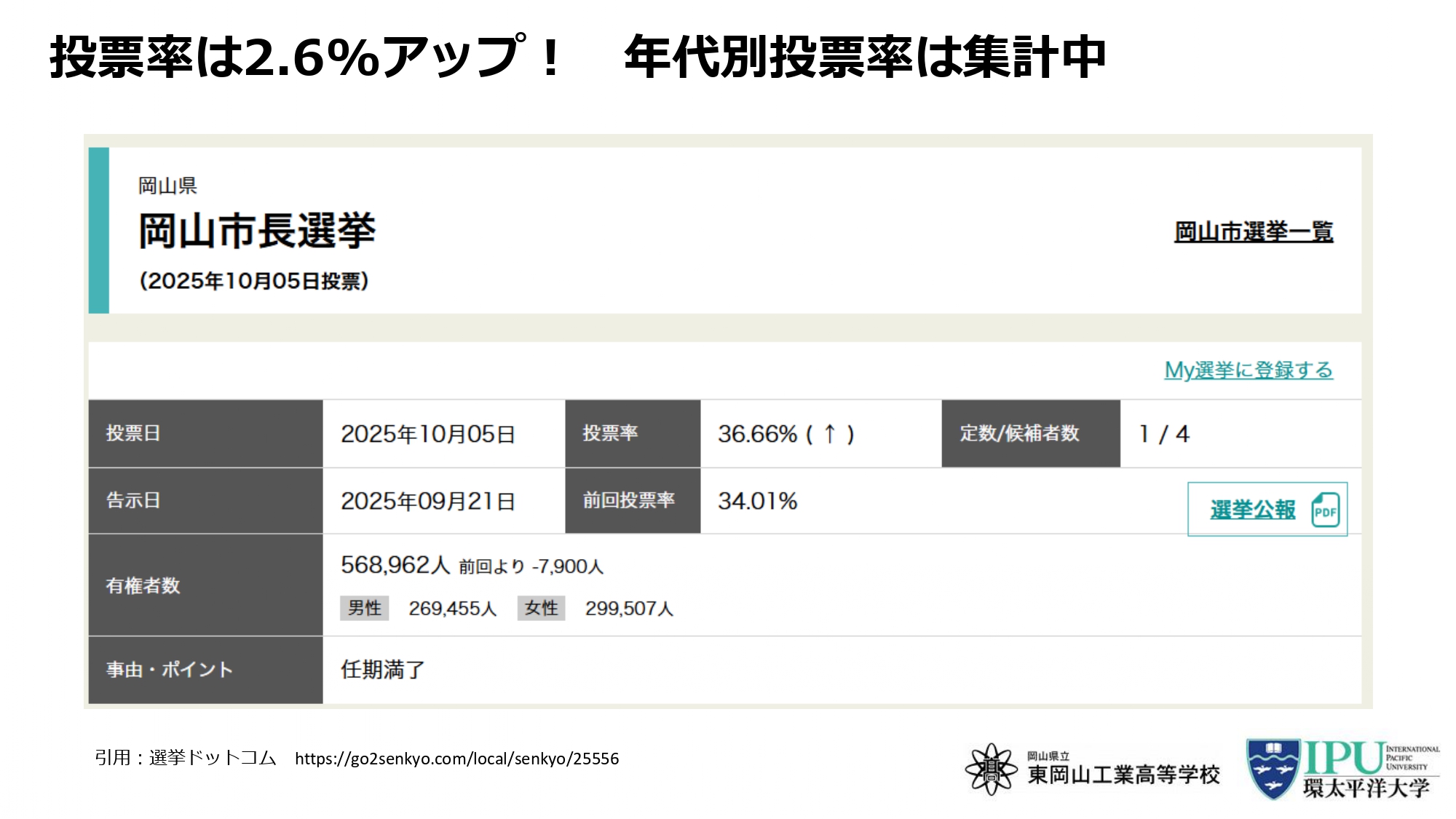Click the My選挙に登録する link
The height and width of the screenshot is (819, 1456).
click(1248, 370)
